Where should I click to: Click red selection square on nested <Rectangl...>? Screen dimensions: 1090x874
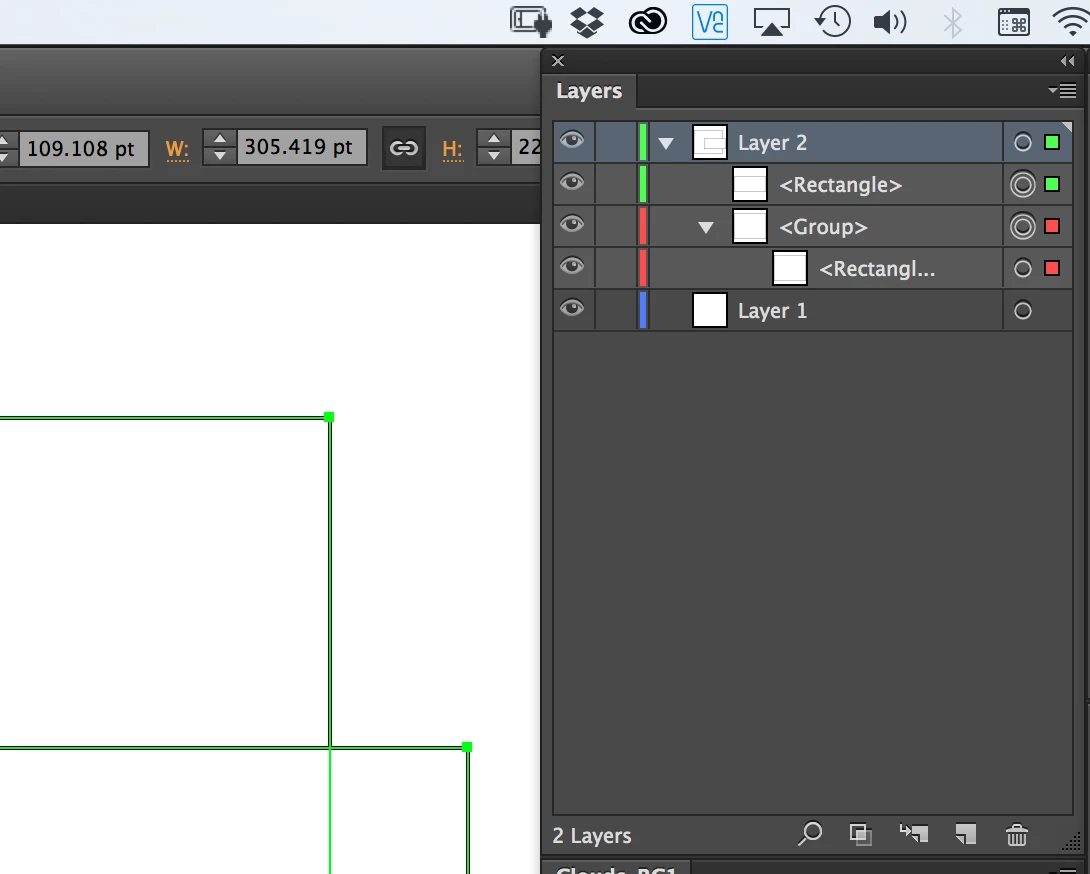click(1052, 268)
